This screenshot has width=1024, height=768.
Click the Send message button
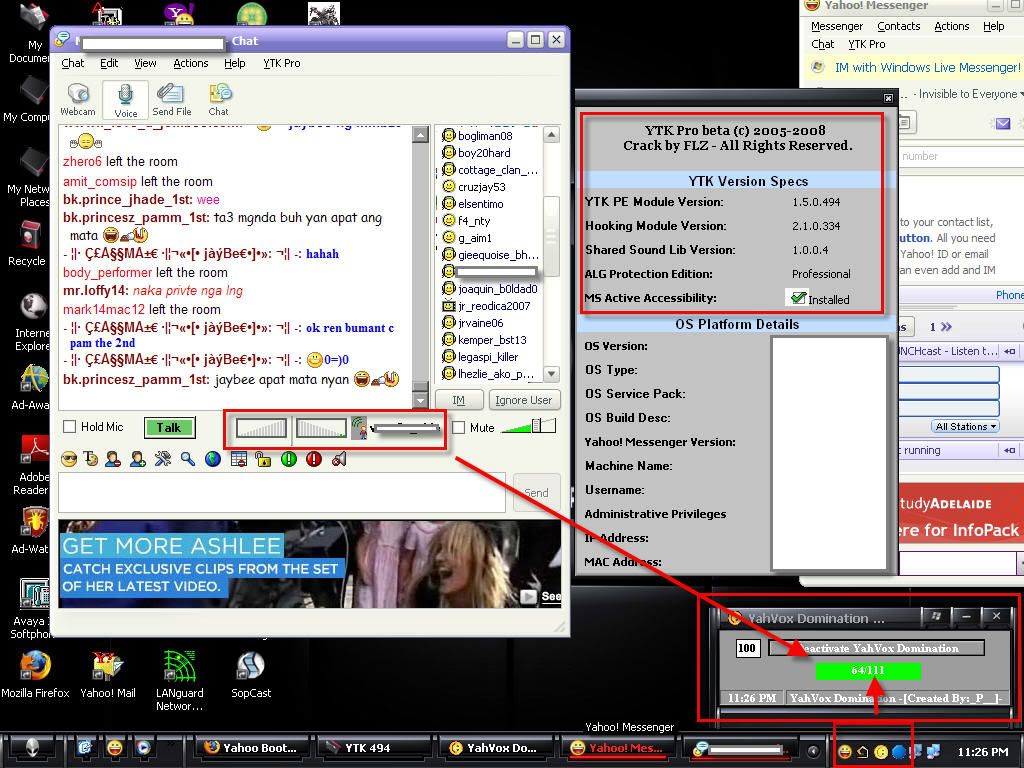click(x=536, y=492)
